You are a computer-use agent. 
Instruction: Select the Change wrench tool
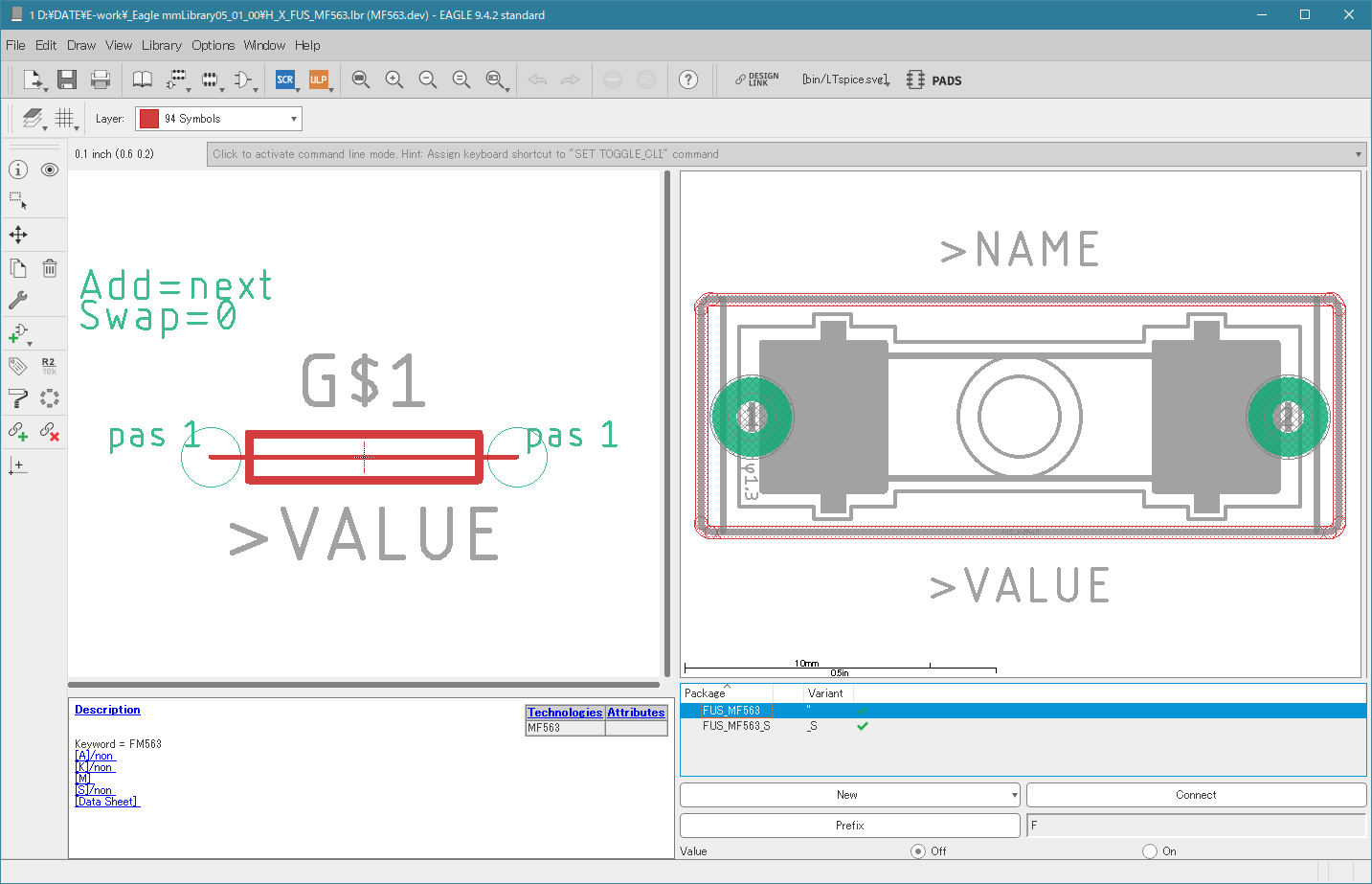coord(18,300)
